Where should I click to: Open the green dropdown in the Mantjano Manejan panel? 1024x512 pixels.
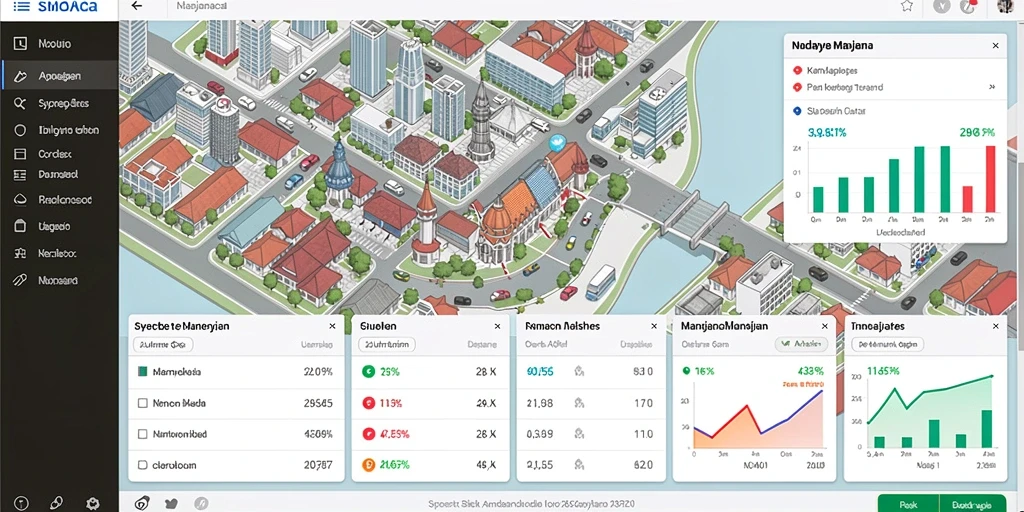(x=801, y=344)
